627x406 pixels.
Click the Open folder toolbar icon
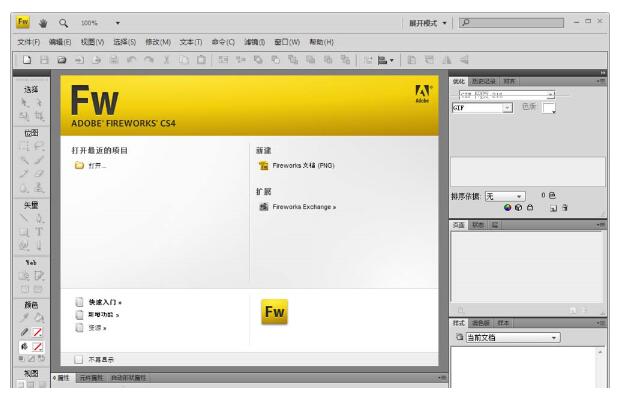tap(62, 60)
